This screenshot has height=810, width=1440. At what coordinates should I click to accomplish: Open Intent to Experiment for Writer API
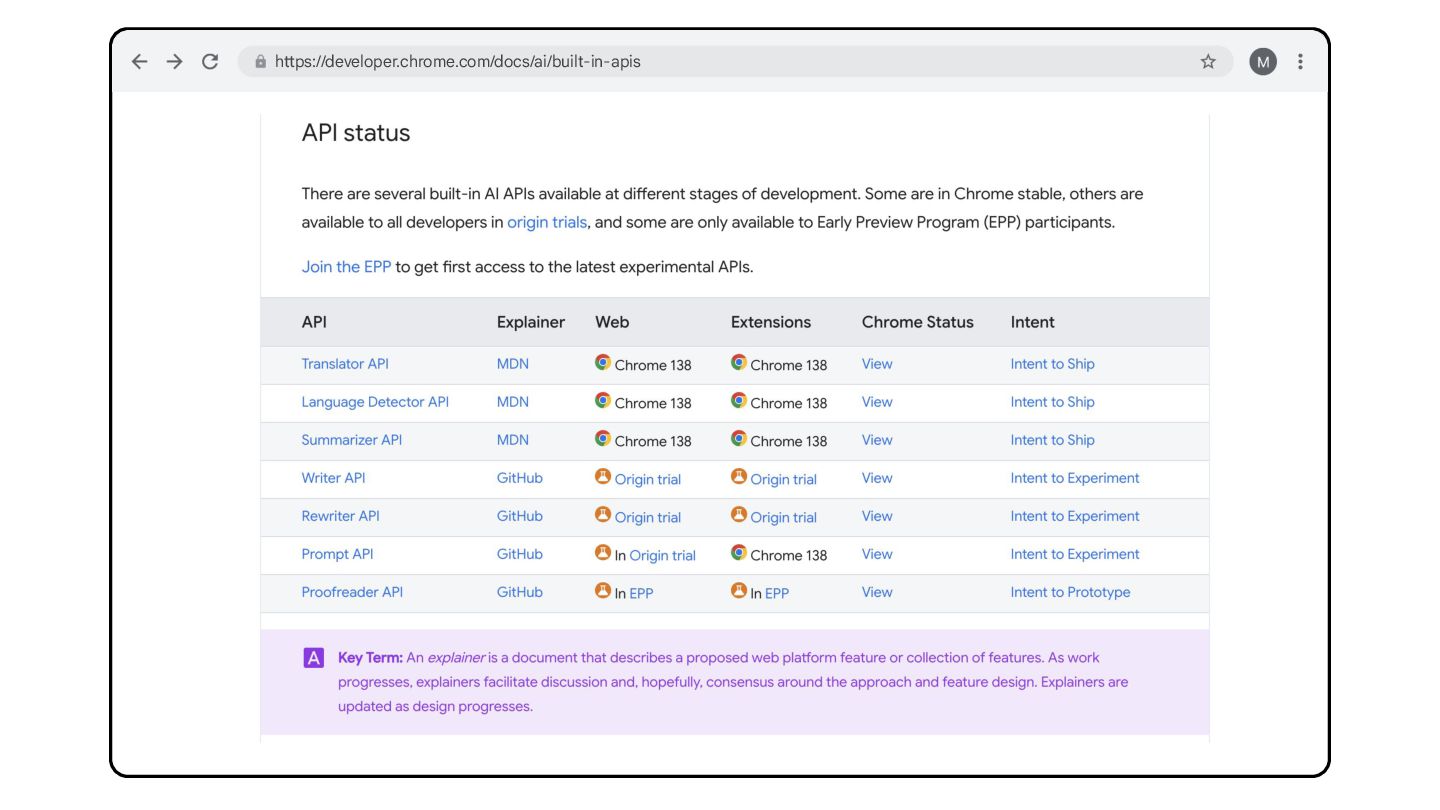[x=1075, y=478]
